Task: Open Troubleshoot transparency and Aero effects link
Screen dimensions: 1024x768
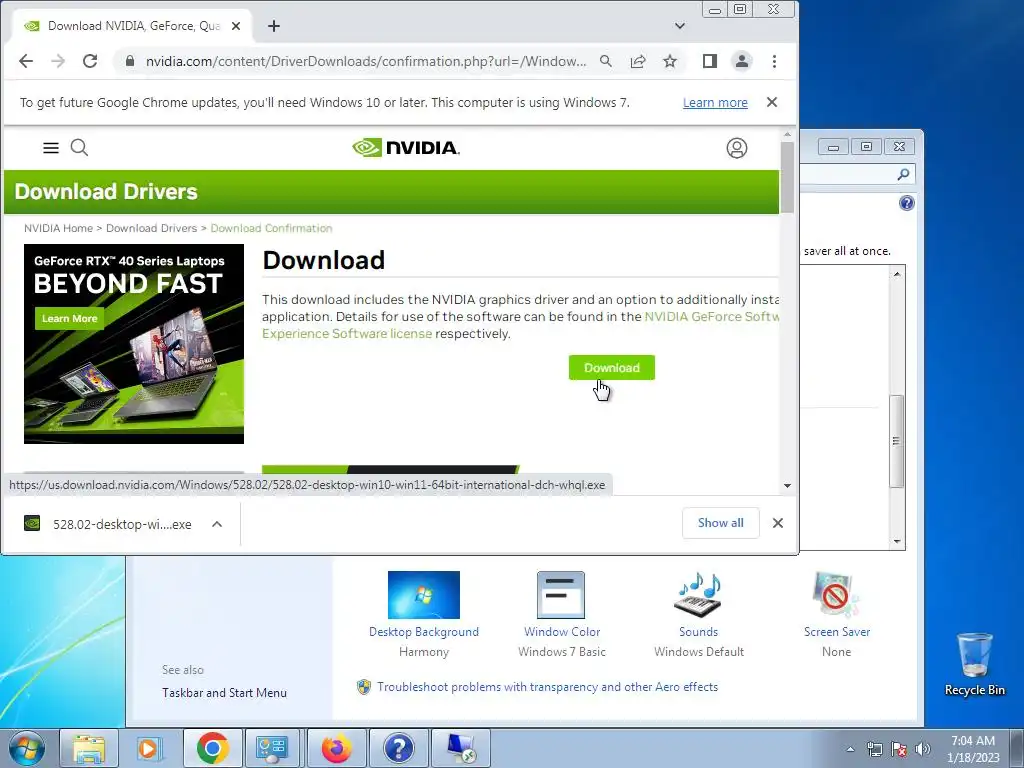Action: [x=547, y=687]
